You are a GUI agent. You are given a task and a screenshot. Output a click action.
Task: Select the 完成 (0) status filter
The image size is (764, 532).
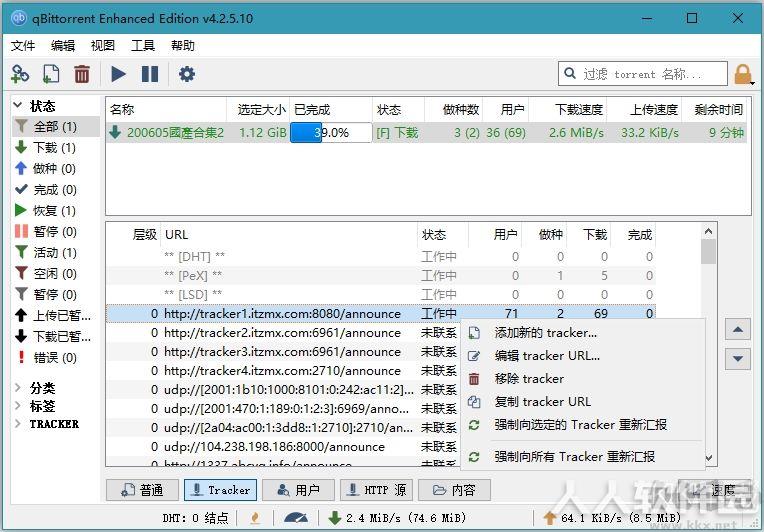point(56,190)
